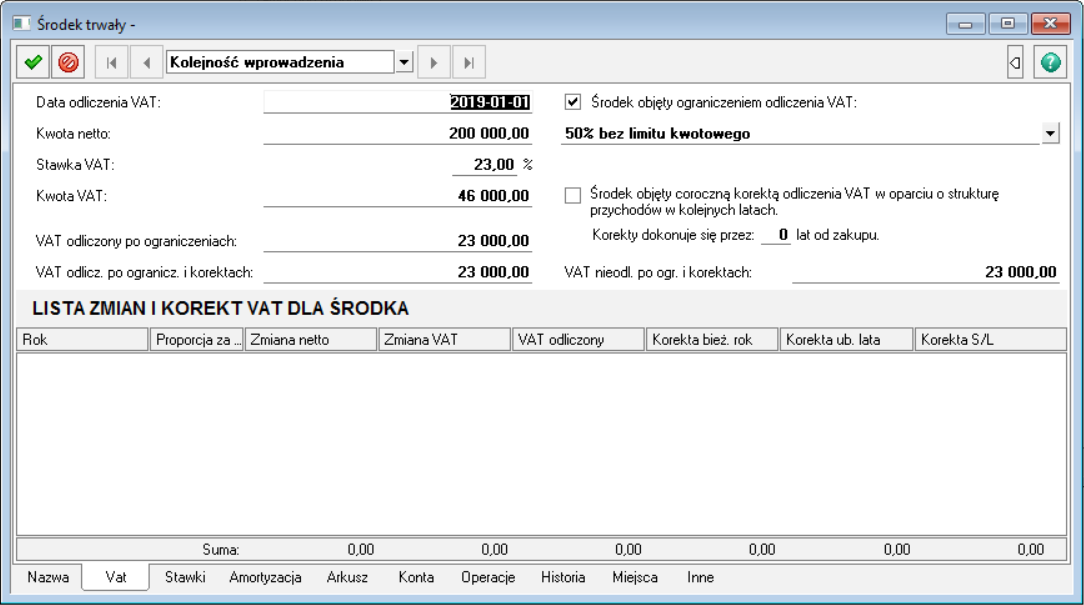
Task: Open help with green question icon
Action: (x=1050, y=62)
